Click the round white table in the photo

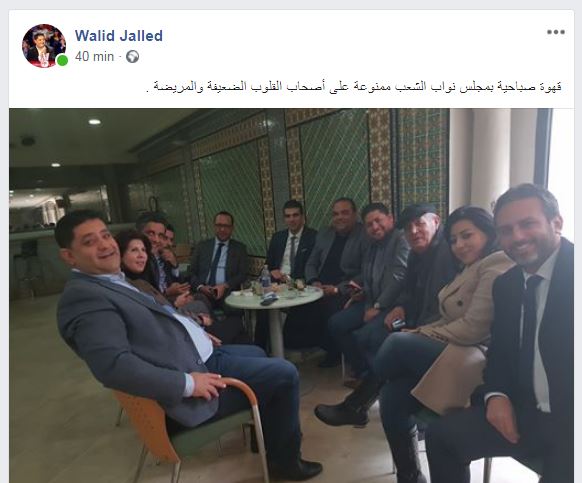(274, 299)
